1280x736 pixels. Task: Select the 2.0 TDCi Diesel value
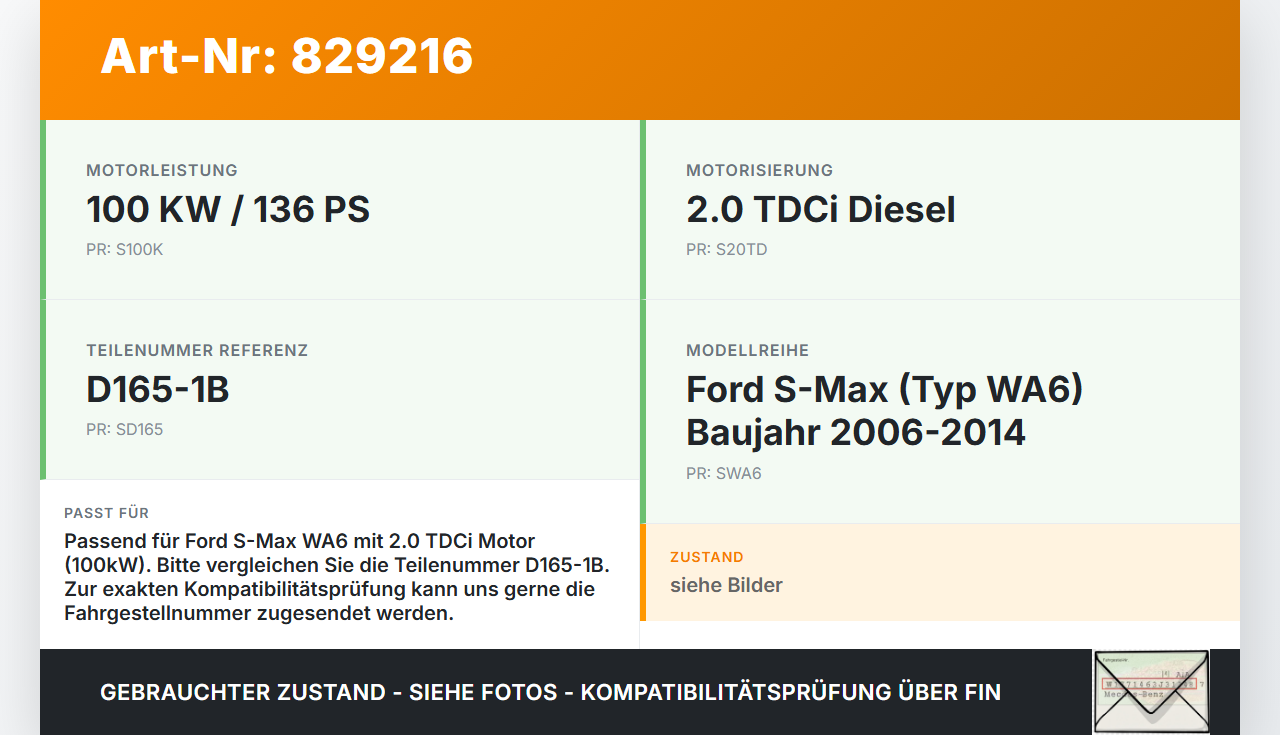821,210
